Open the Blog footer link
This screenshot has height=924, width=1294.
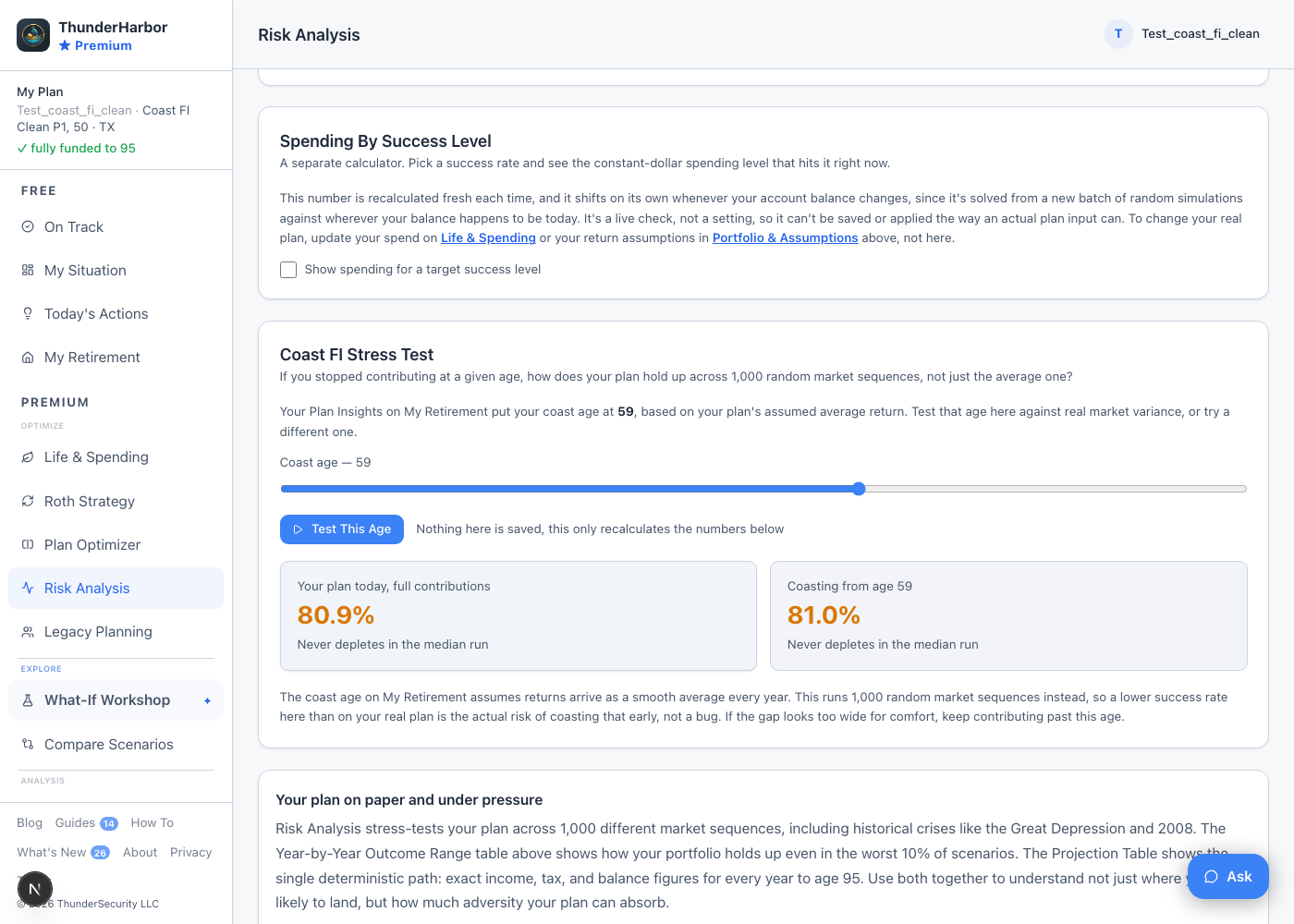point(30,822)
